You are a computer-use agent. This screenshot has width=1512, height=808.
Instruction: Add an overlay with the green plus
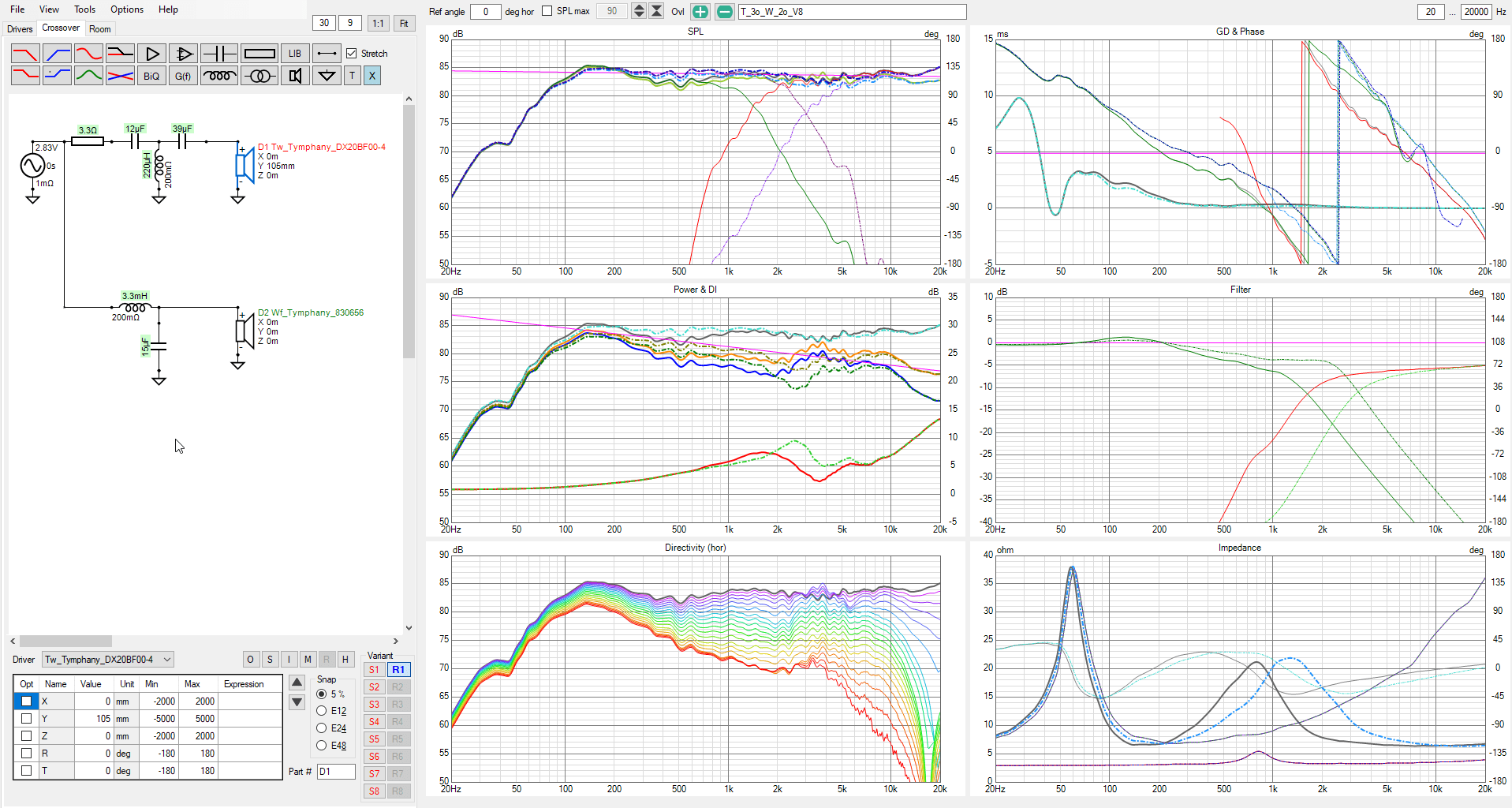700,12
